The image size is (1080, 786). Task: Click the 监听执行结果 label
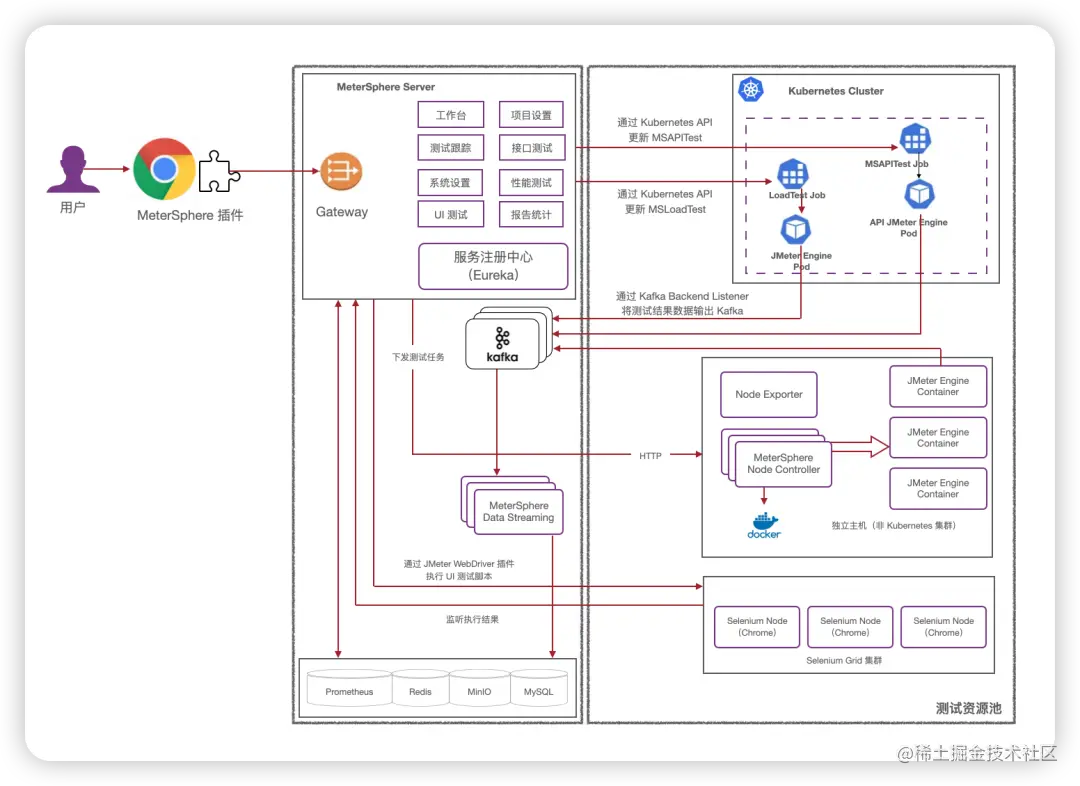472,619
